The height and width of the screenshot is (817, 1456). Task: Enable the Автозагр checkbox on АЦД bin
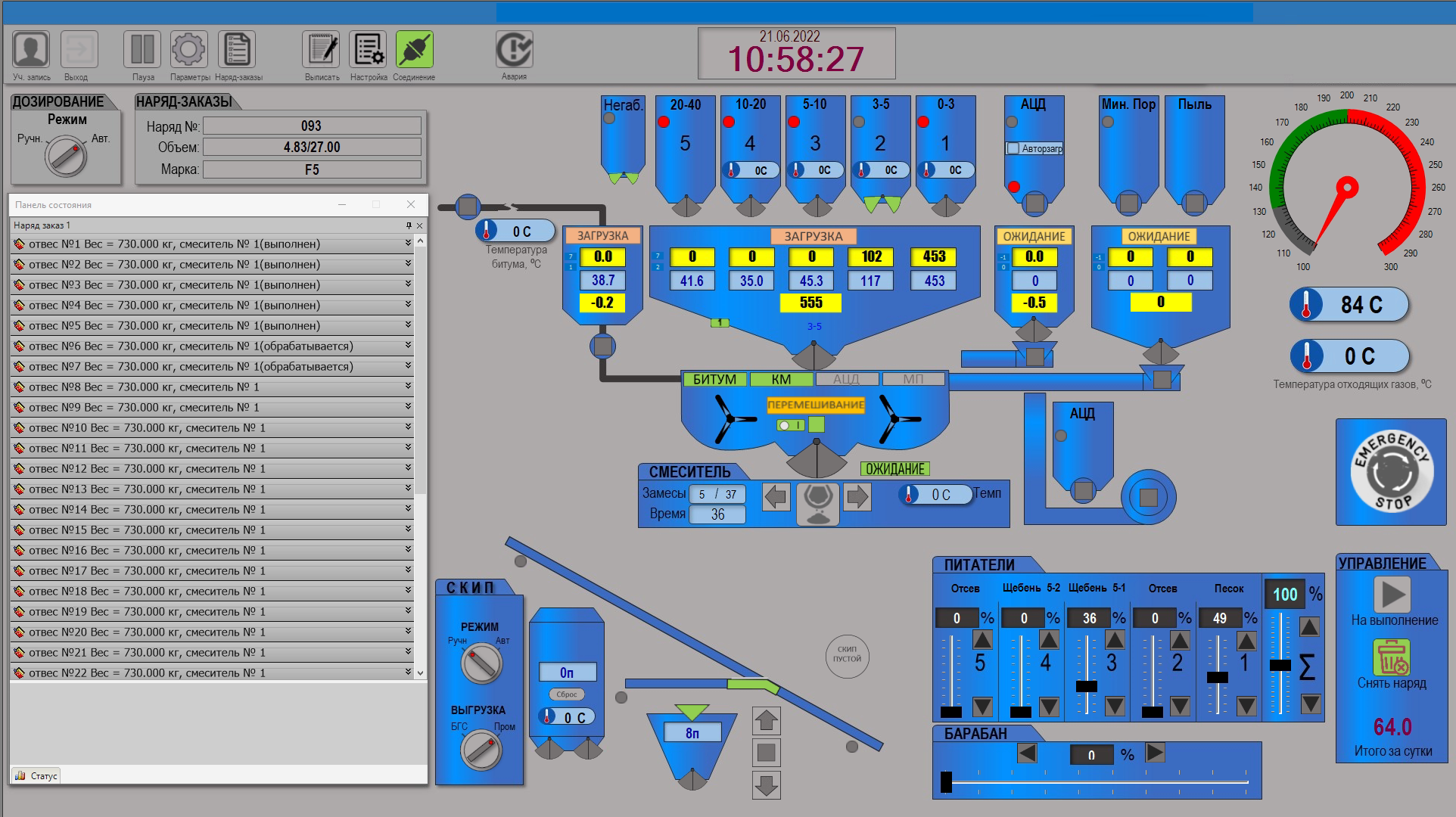(1013, 148)
